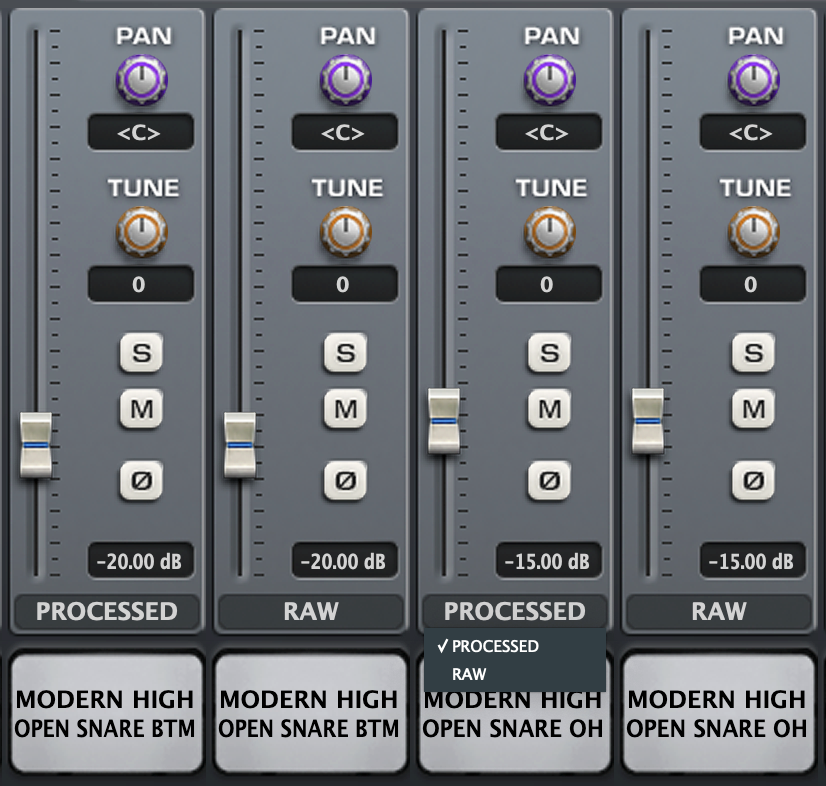Click the Pan knob on the raw Snare OH channel
The image size is (826, 786).
click(x=753, y=79)
